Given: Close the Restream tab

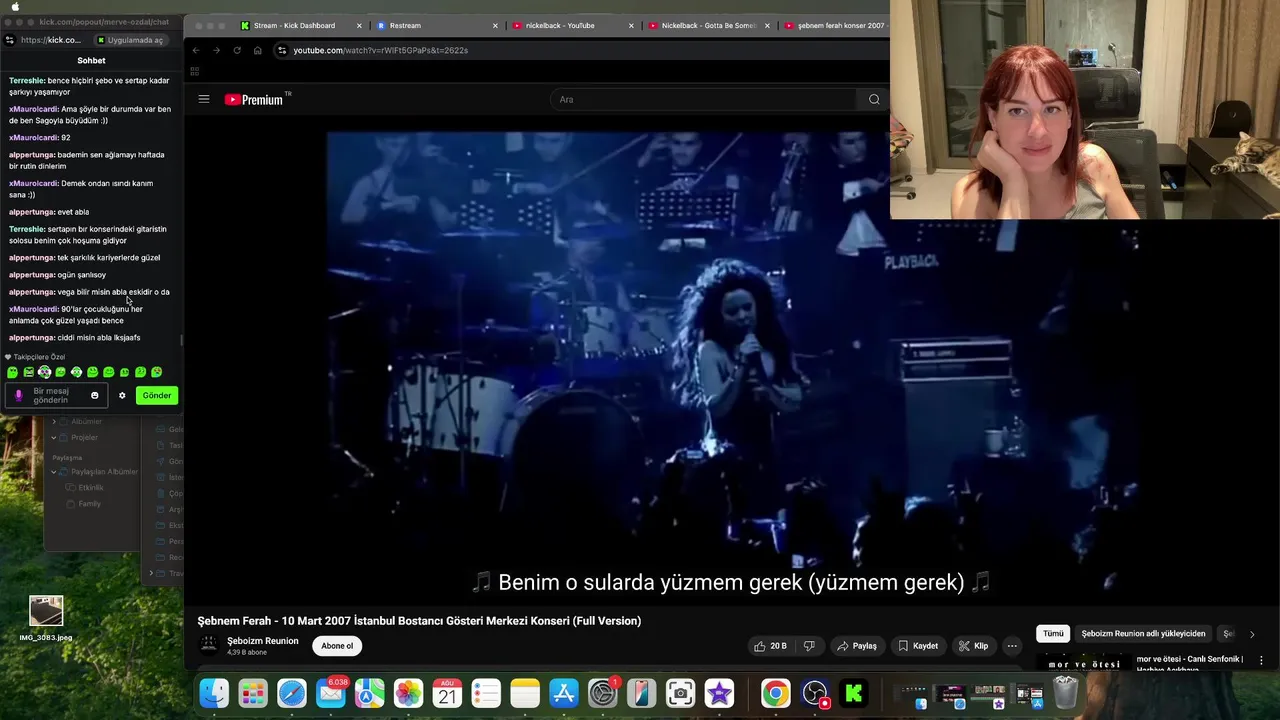Looking at the screenshot, I should (496, 26).
